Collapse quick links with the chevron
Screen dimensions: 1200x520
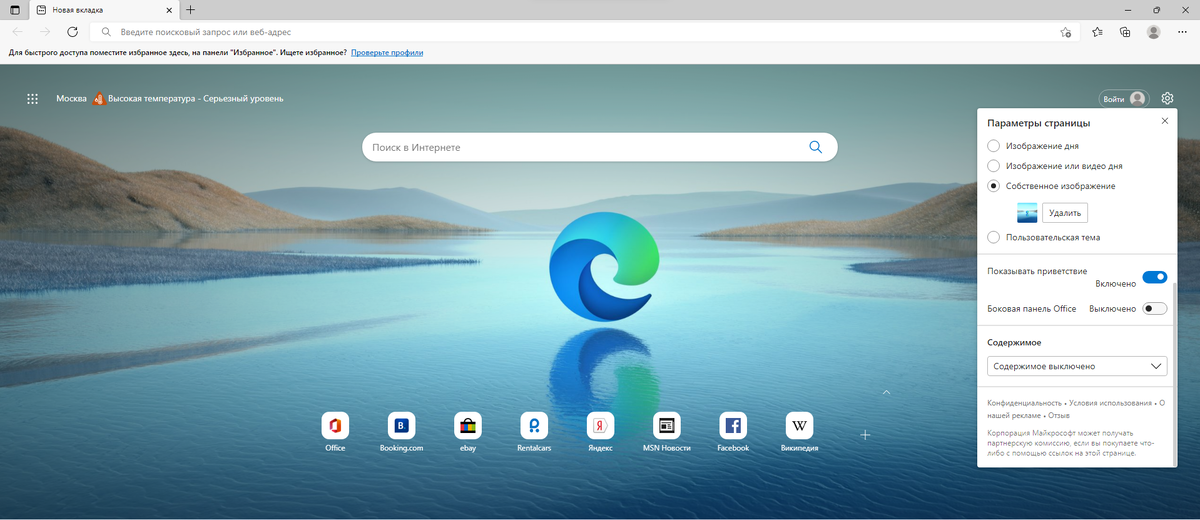tap(886, 392)
